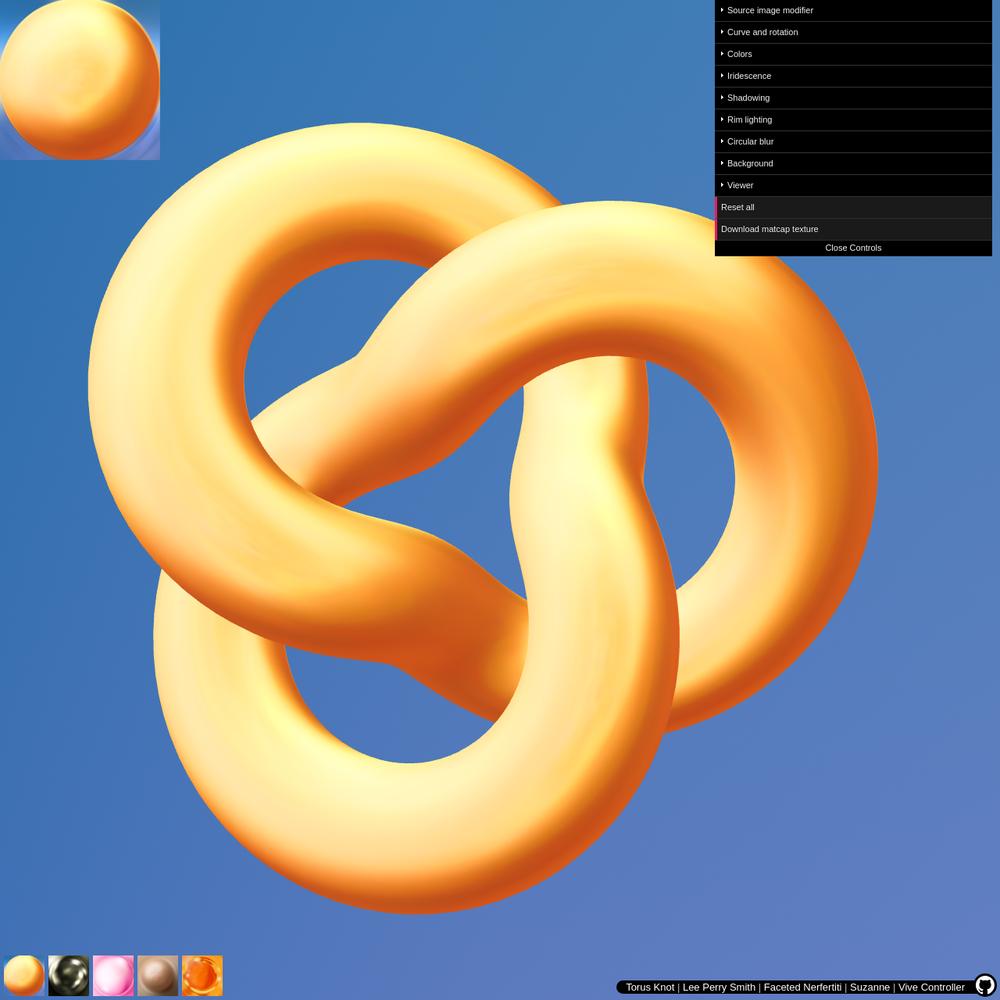Screen dimensions: 1000x1000
Task: Click Download matcap texture
Action: [853, 229]
